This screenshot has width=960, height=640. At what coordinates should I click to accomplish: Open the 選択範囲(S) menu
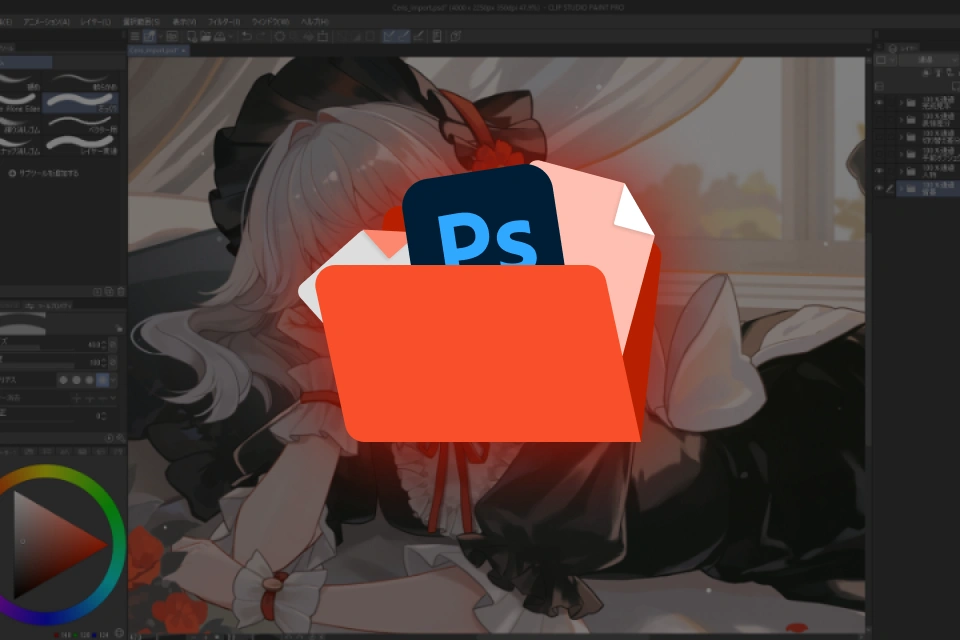click(x=141, y=21)
